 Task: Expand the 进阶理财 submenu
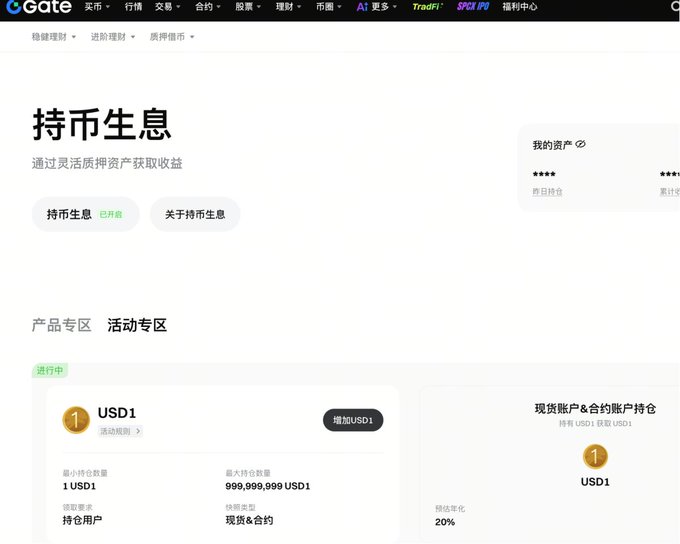(x=113, y=37)
